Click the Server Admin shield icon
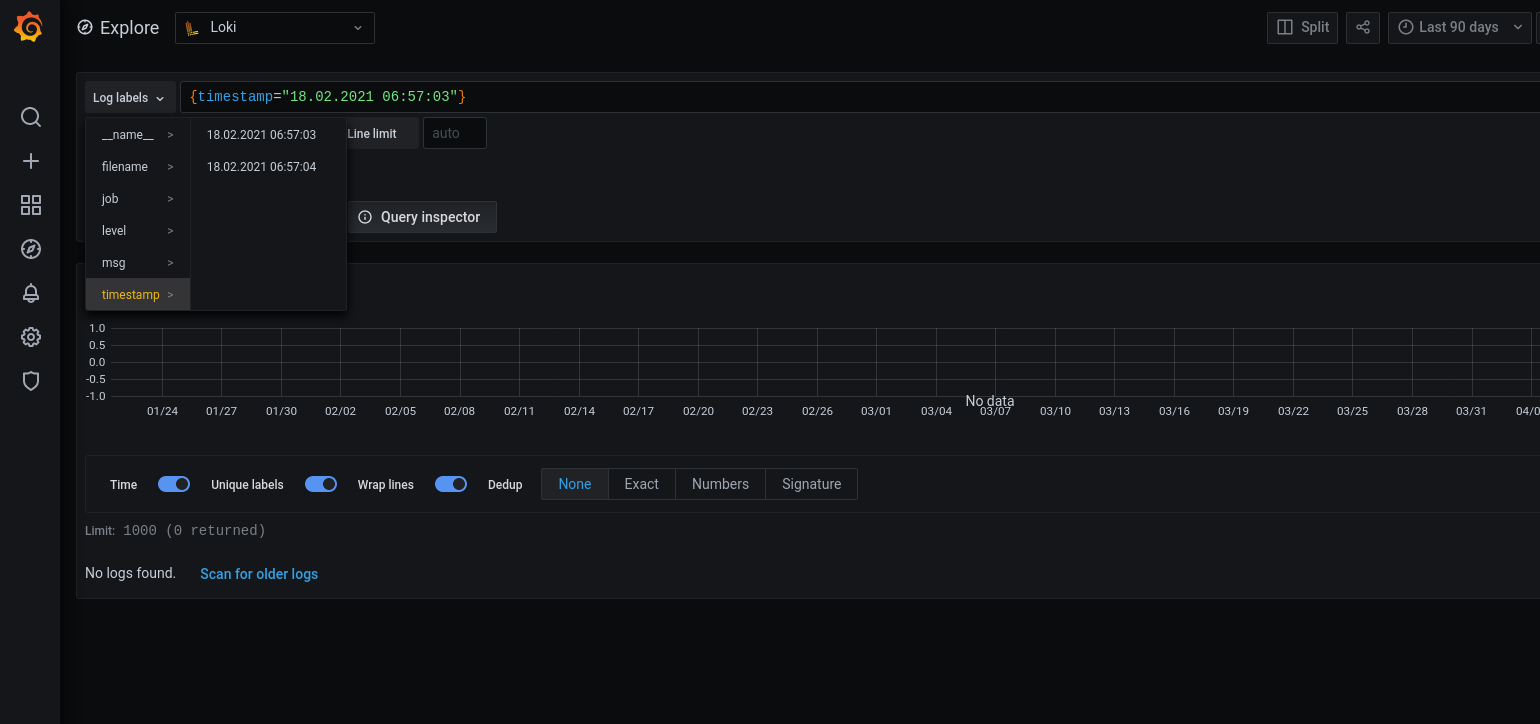 click(x=30, y=381)
